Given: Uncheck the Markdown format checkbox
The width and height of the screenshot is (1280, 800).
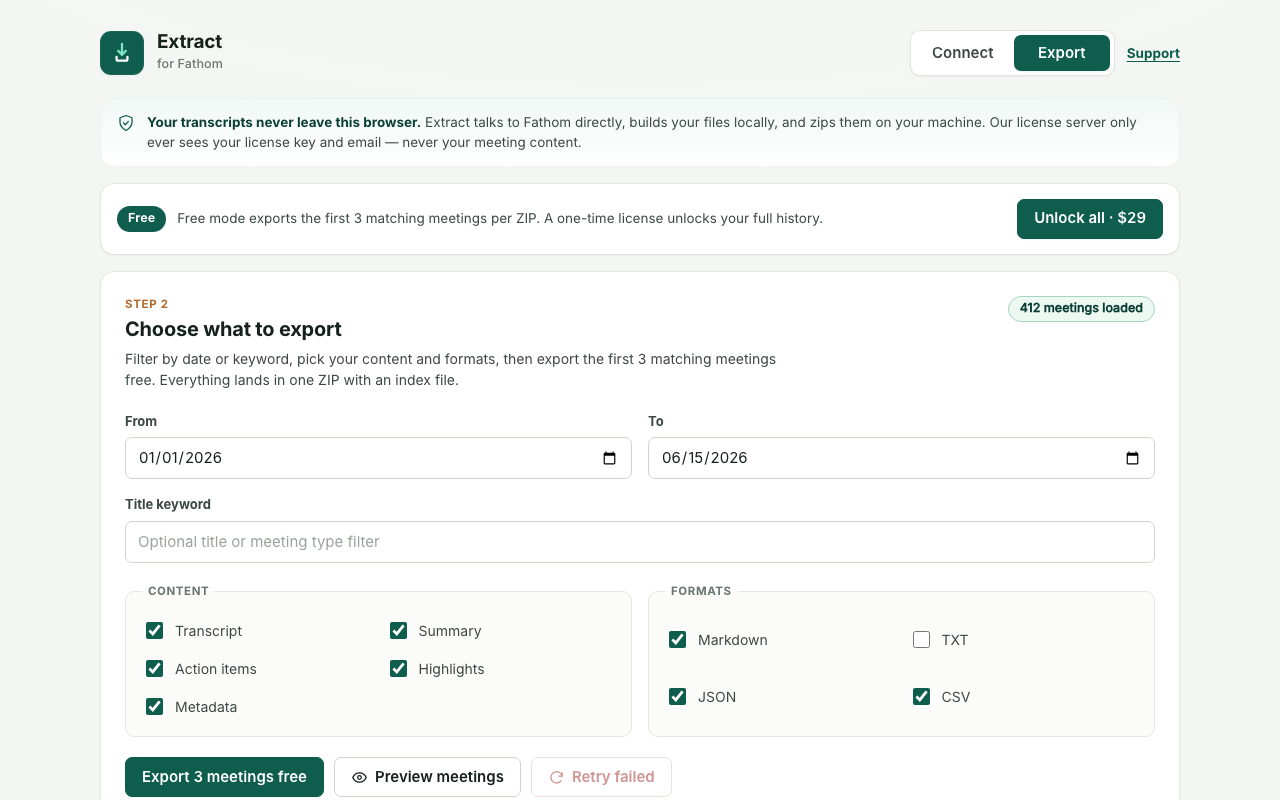Looking at the screenshot, I should pos(678,640).
